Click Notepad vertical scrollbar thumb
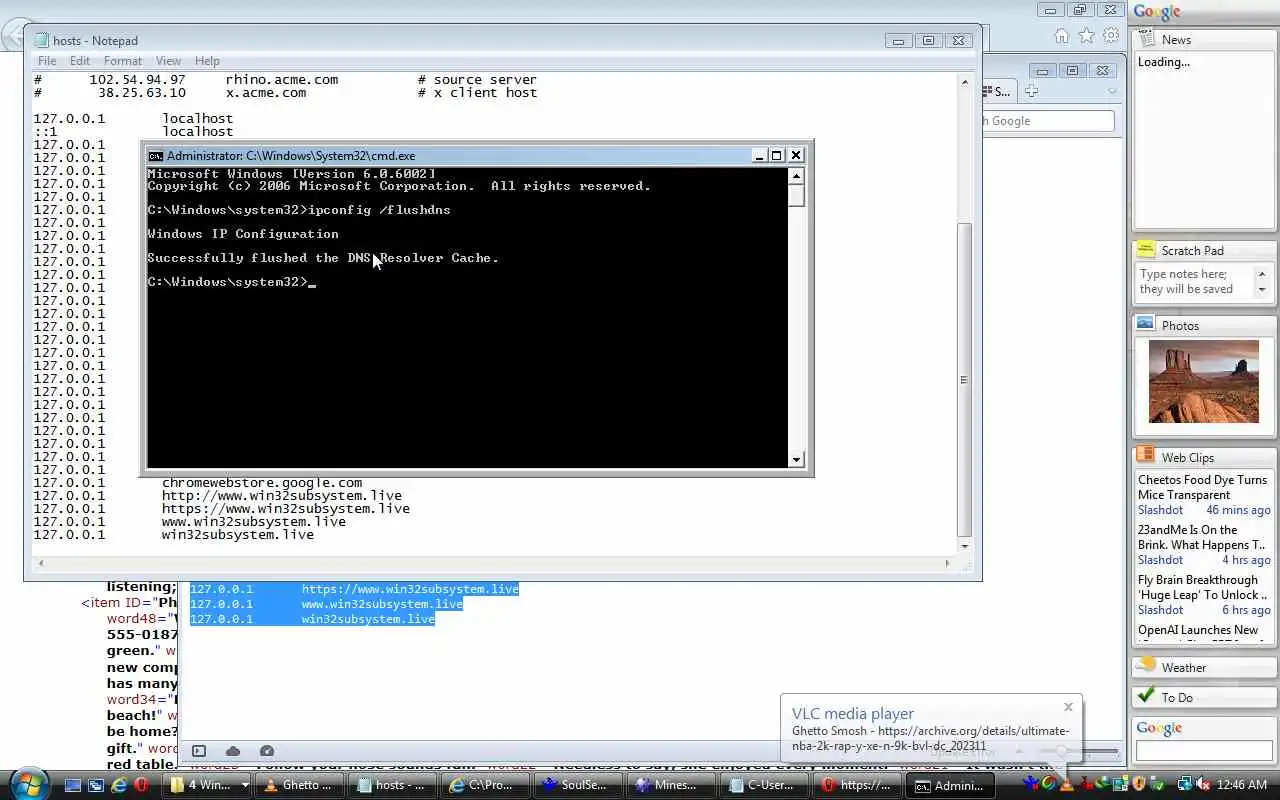The width and height of the screenshot is (1280, 800). (x=964, y=379)
